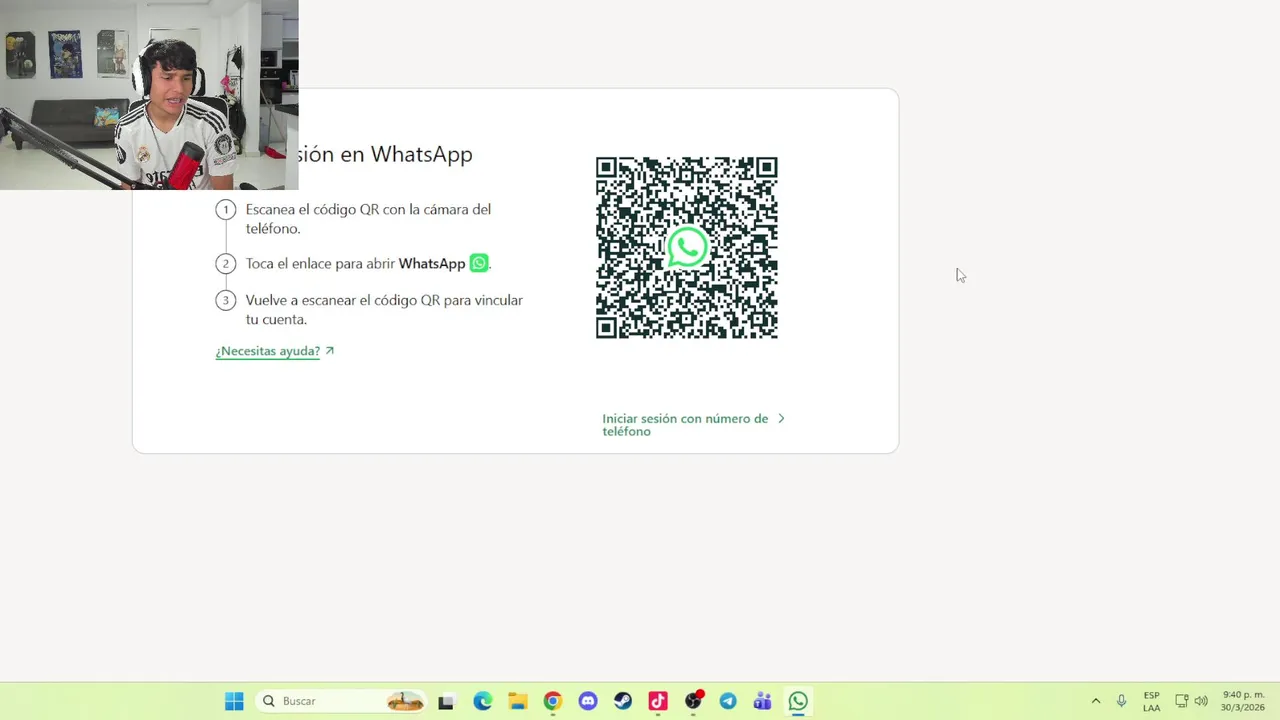Launch Microsoft Edge from the taskbar

click(x=482, y=701)
